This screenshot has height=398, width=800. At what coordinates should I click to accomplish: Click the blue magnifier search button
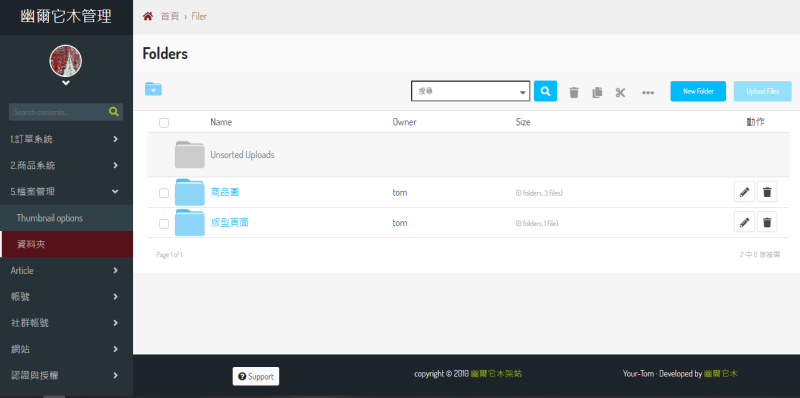[x=545, y=91]
